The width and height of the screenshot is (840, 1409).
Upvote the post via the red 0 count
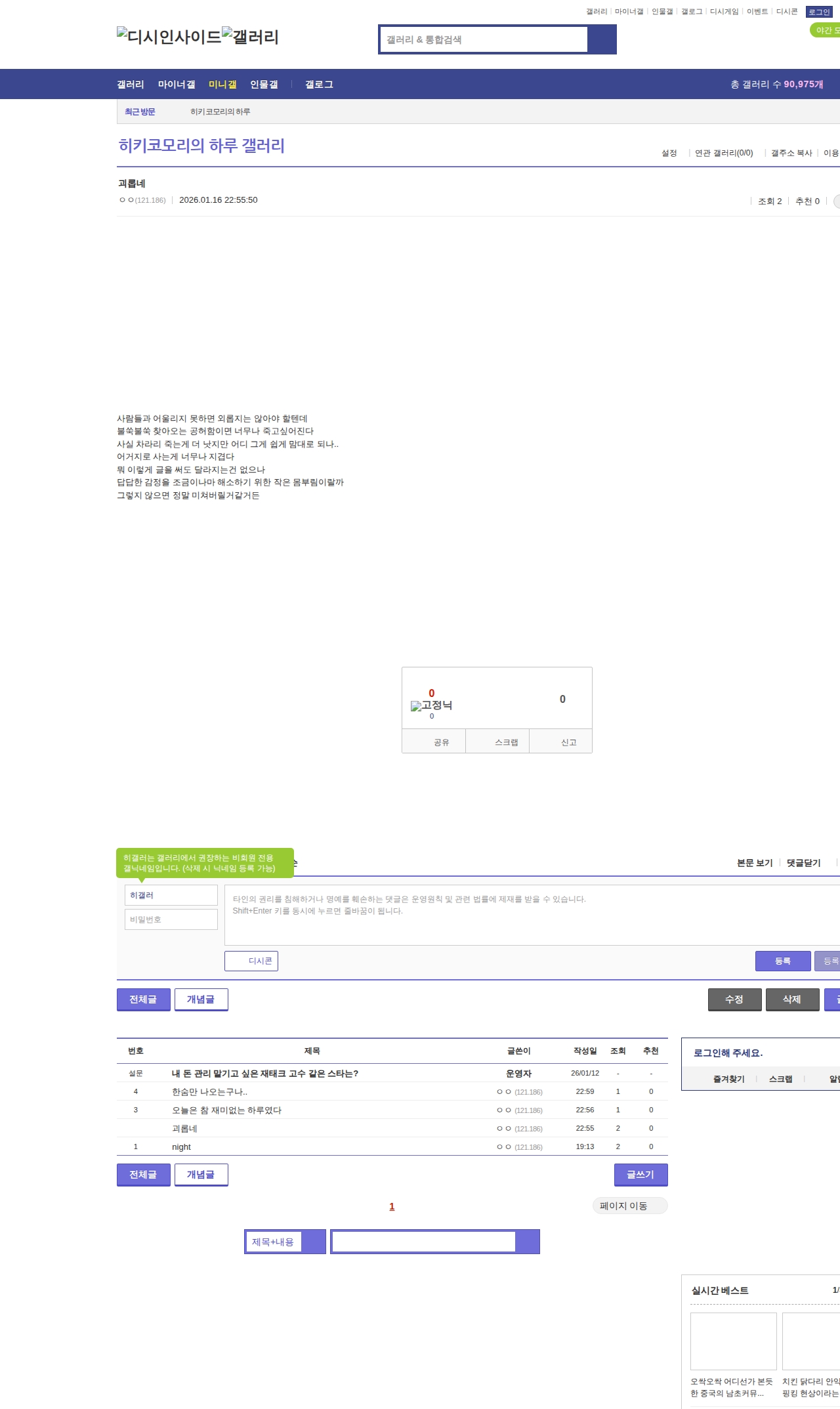[x=431, y=693]
